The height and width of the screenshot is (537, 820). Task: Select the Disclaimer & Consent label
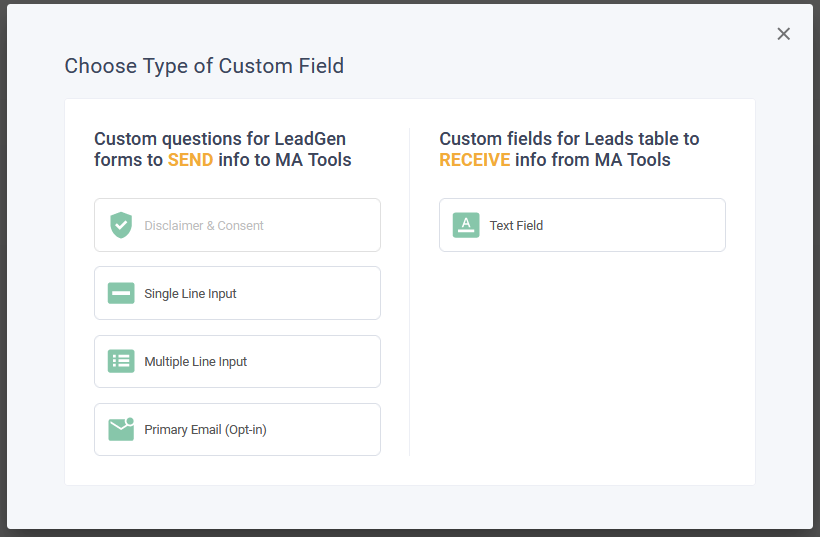[204, 226]
